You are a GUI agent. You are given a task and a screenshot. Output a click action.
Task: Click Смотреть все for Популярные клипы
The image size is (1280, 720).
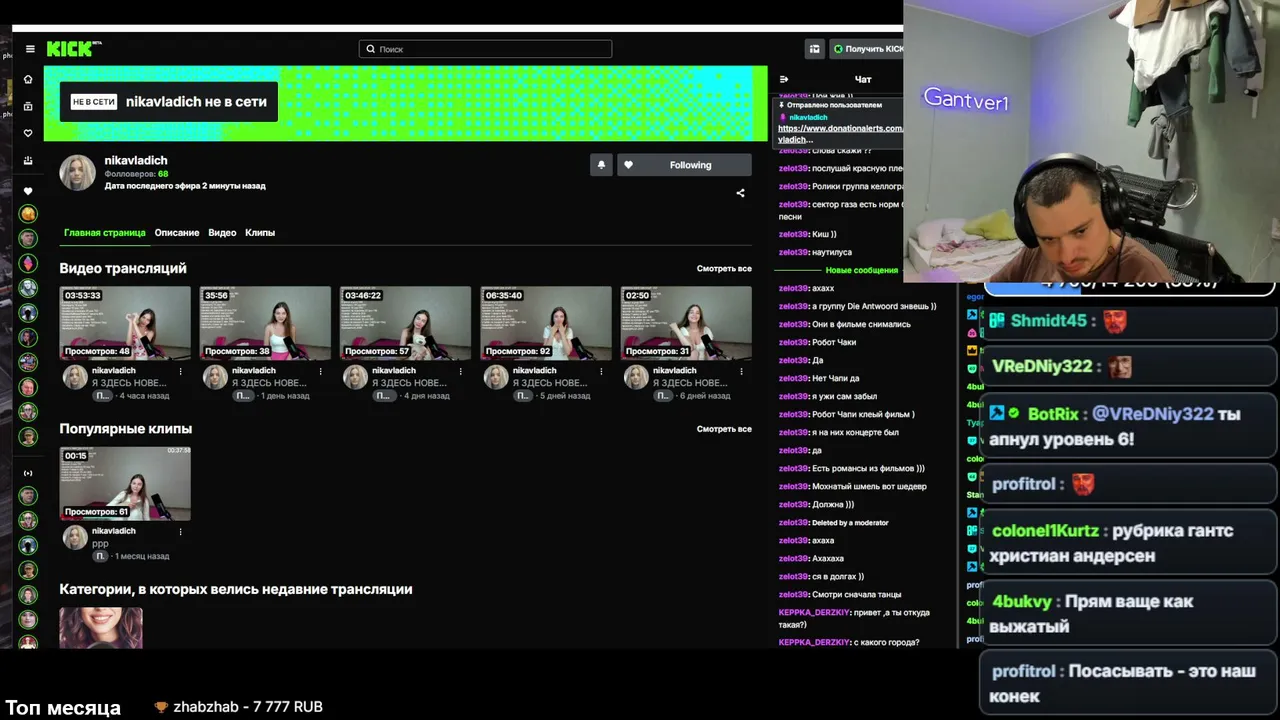click(724, 429)
